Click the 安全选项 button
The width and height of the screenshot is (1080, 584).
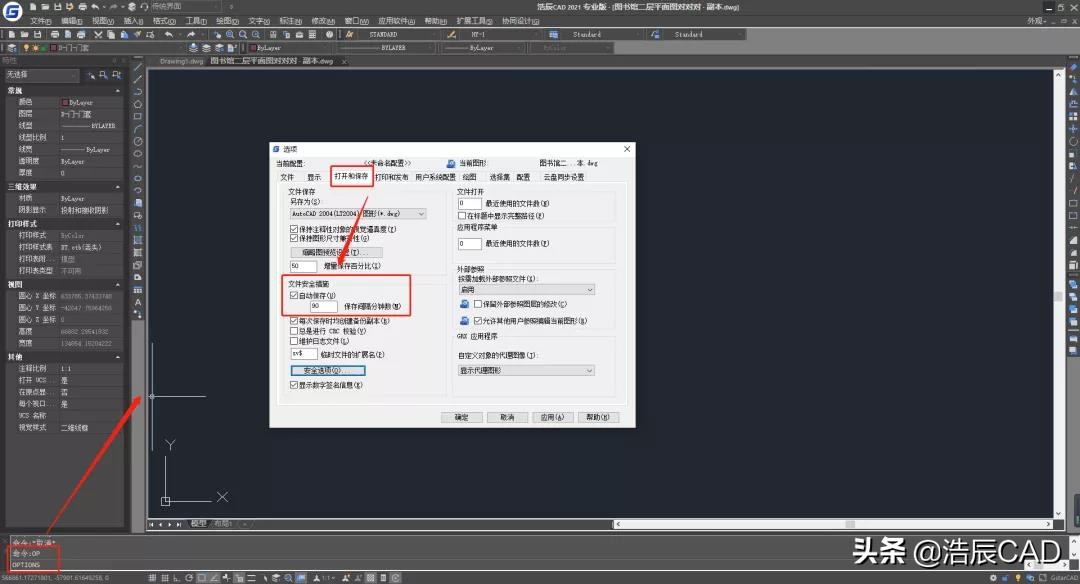326,368
